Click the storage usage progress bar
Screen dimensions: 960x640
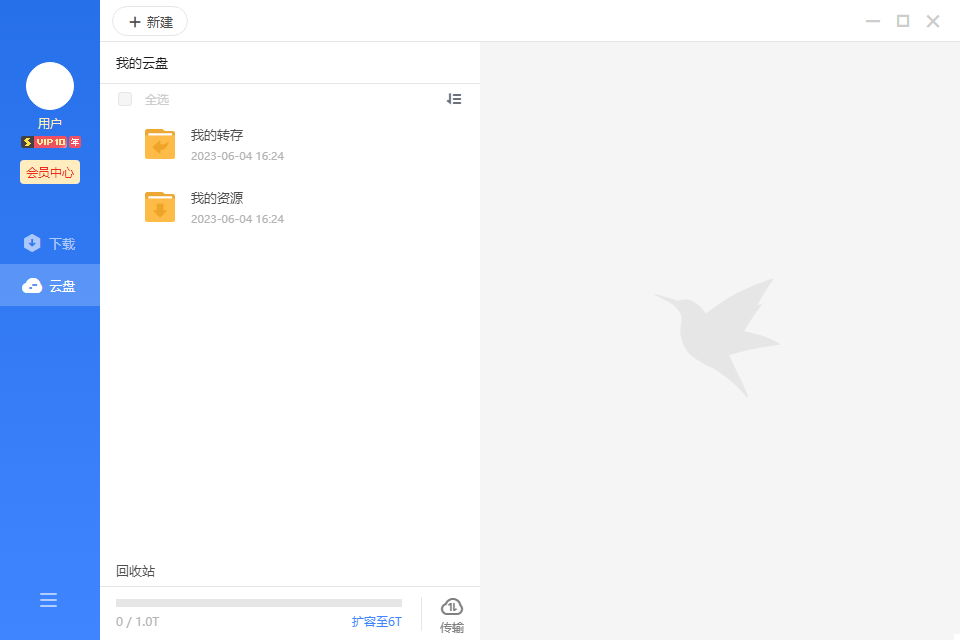click(x=259, y=603)
